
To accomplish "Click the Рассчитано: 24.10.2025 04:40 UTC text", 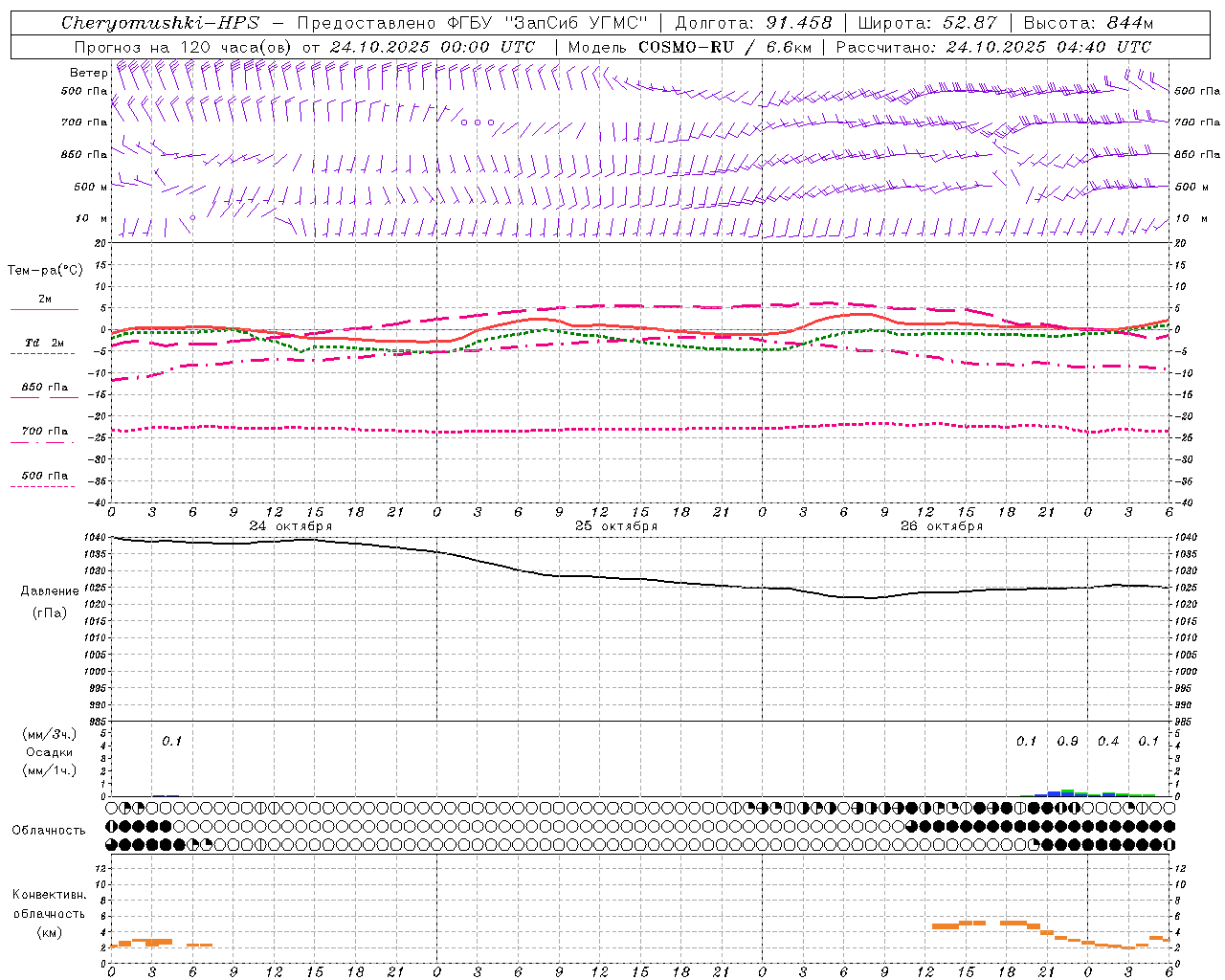I will 993,47.
